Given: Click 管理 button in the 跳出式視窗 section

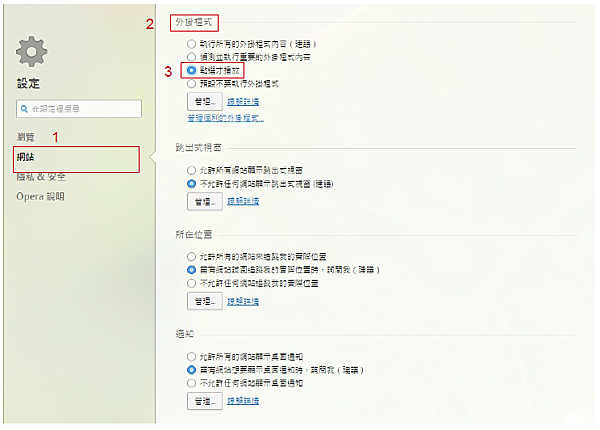Looking at the screenshot, I should click(x=205, y=201).
